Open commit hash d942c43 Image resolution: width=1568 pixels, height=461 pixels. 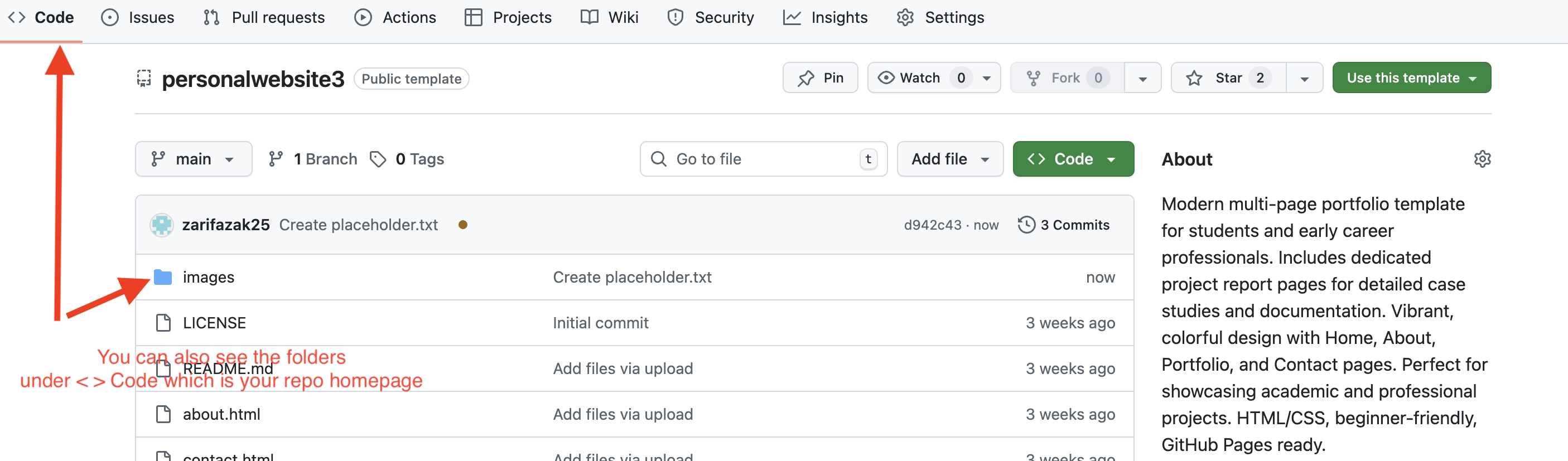(x=933, y=225)
